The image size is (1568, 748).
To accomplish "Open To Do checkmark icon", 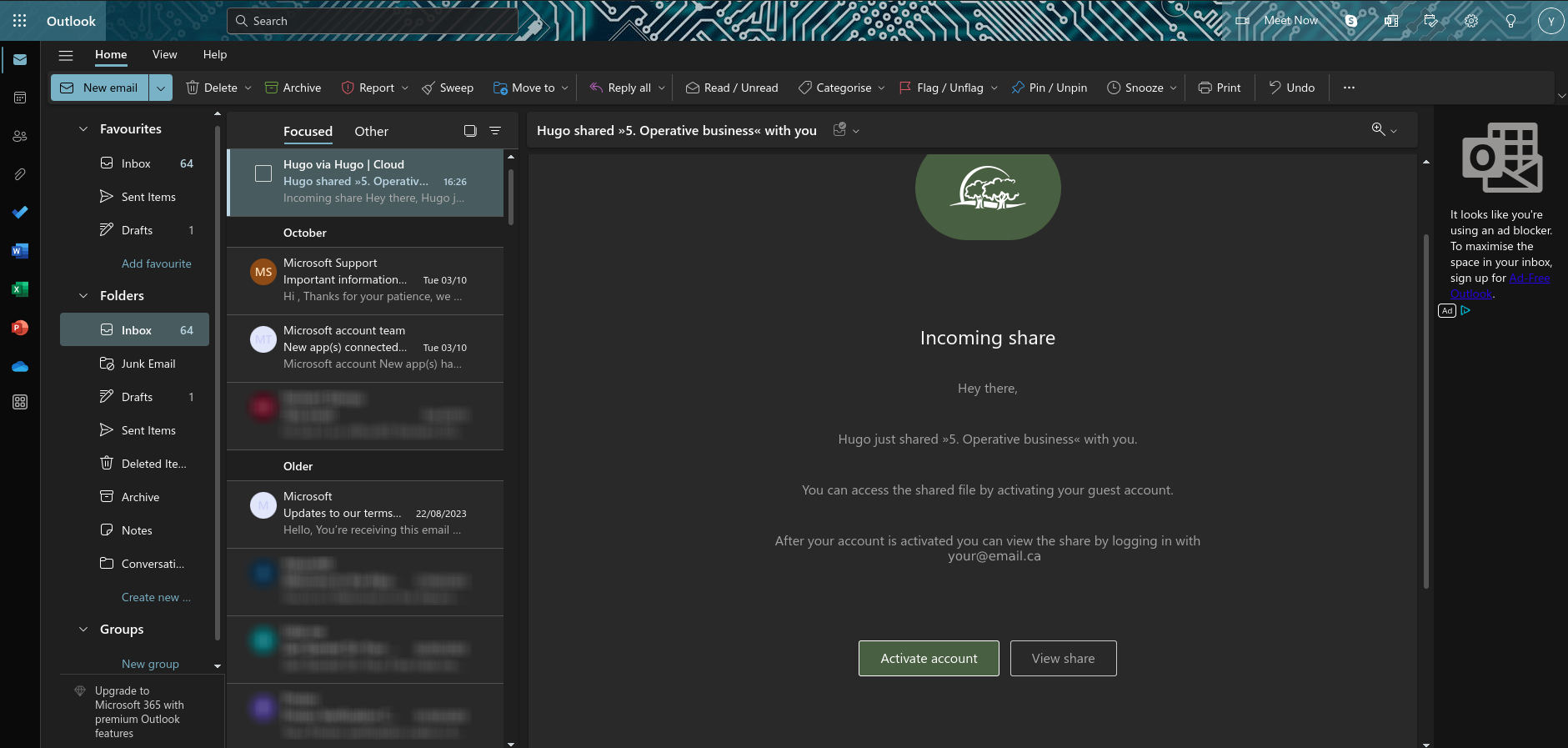I will (x=20, y=213).
